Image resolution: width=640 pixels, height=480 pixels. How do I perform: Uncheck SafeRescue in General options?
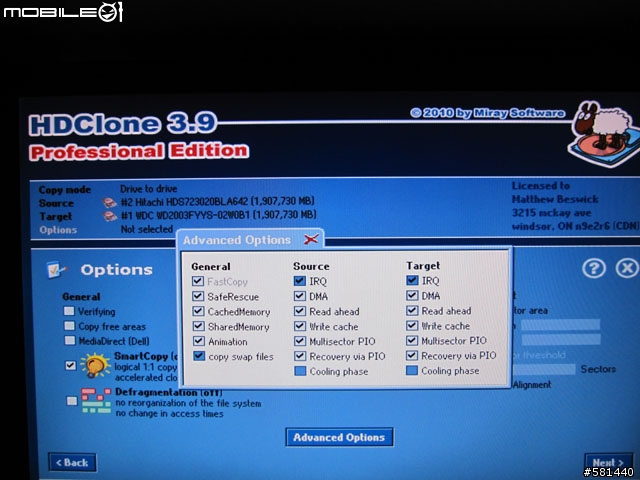[x=198, y=296]
